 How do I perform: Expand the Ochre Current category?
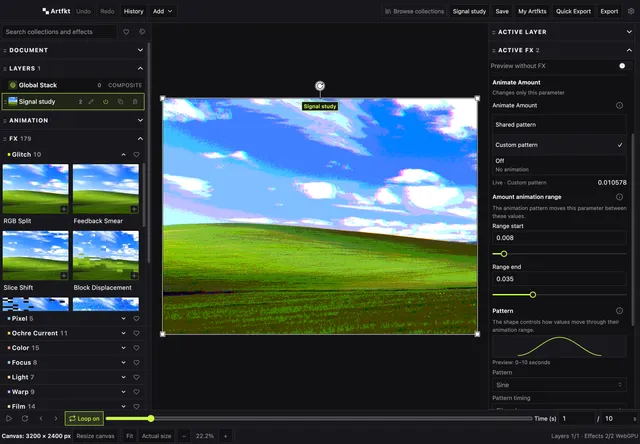click(x=123, y=333)
